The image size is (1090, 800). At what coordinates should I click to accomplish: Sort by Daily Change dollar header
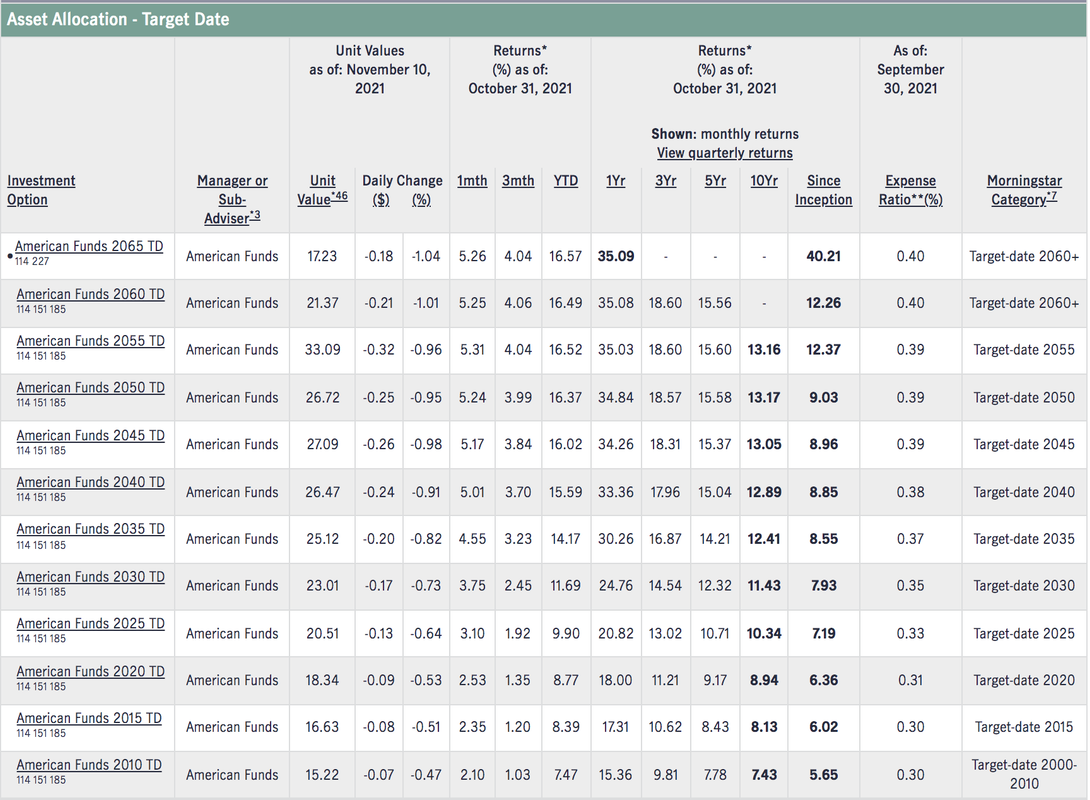coord(380,199)
